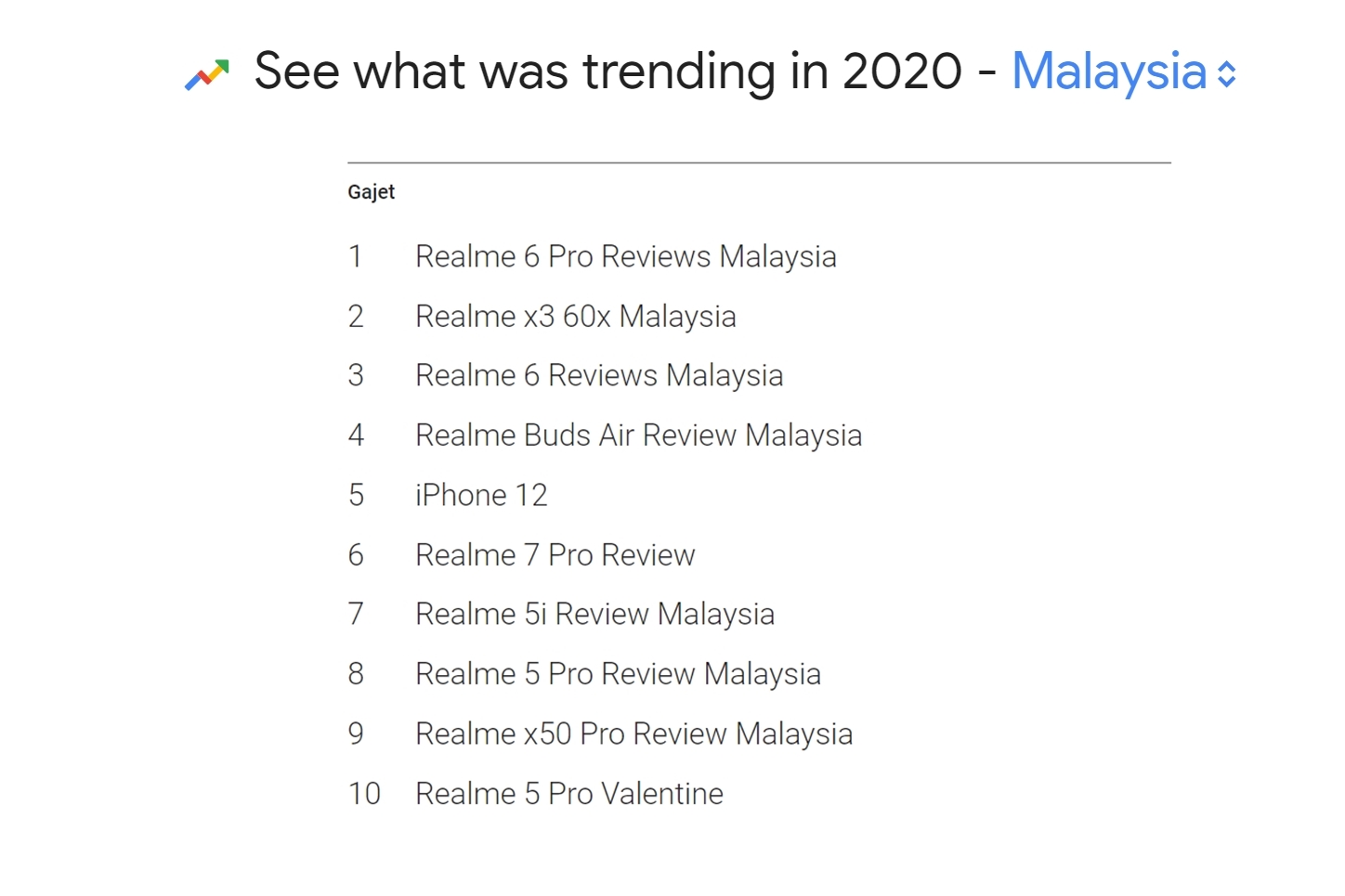Click rank number 1 in the list
Screen dimensions: 1345x896
[355, 256]
